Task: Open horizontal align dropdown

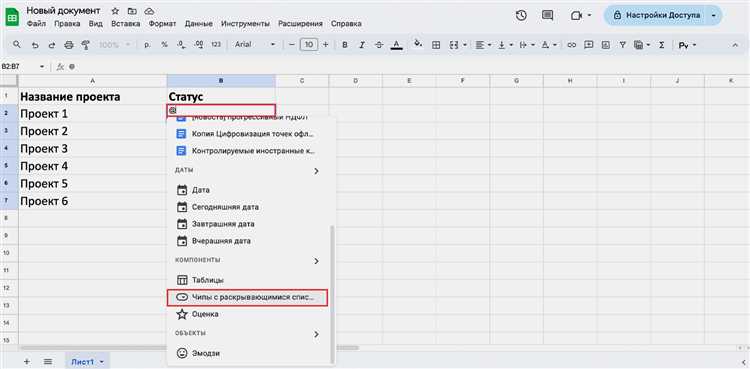Action: pyautogui.click(x=483, y=45)
